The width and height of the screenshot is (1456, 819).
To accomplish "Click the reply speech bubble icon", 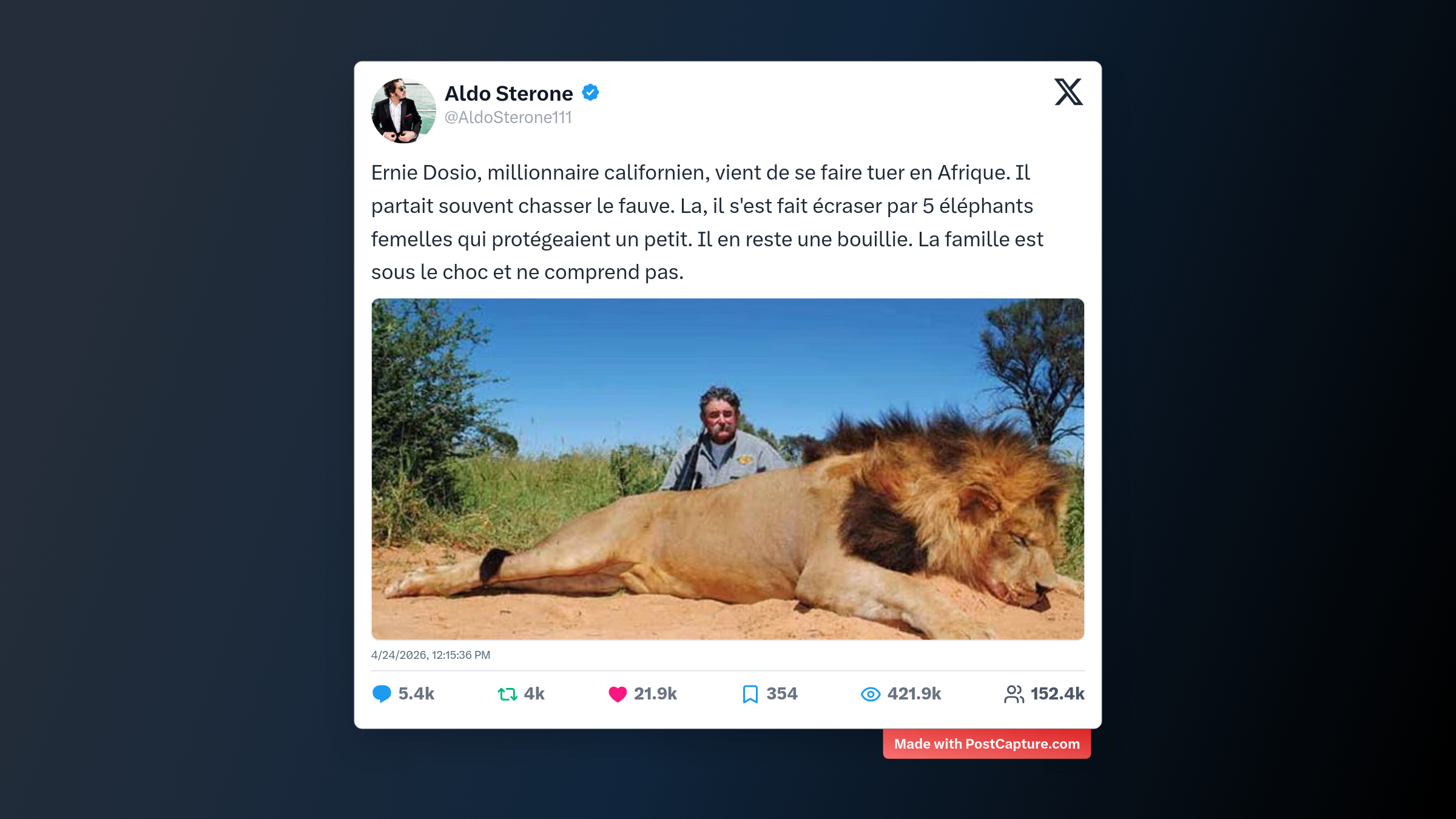I will [x=382, y=693].
